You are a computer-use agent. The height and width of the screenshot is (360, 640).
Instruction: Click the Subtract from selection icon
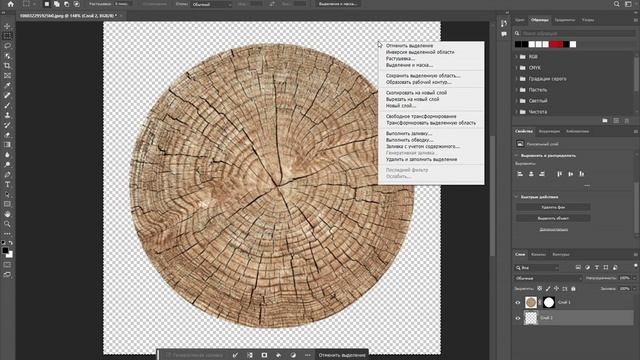pyautogui.click(x=66, y=4)
